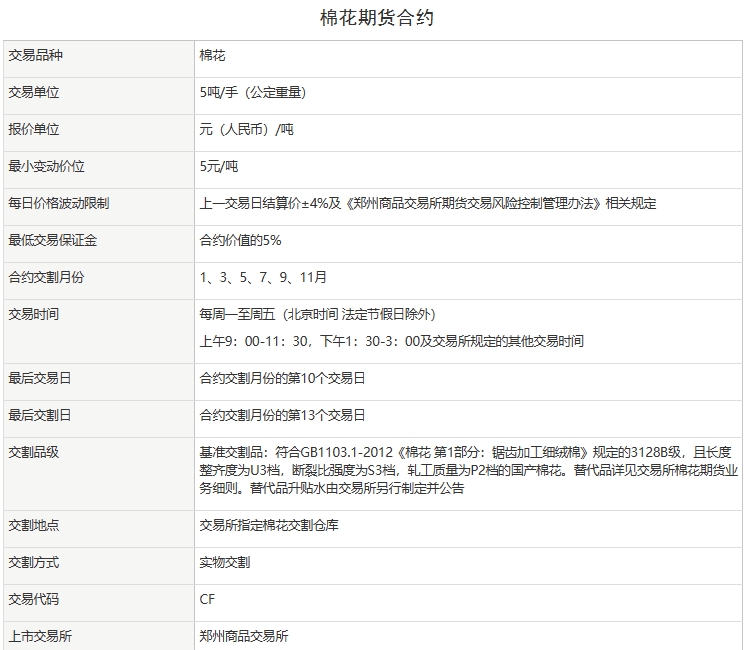Screen dimensions: 747x650
Task: Click the CF trading code value
Action: [x=207, y=599]
